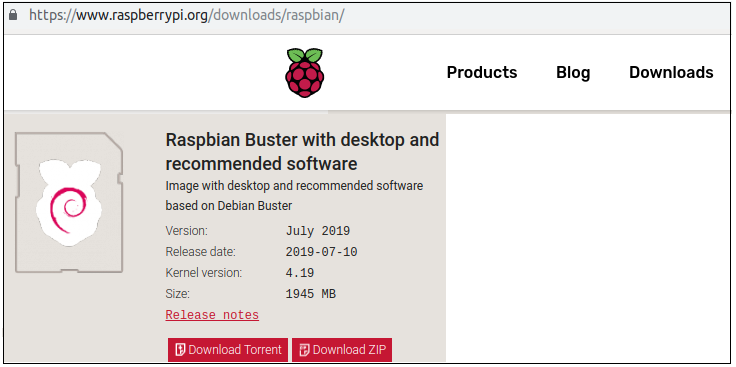
Task: Click the Raspbian Buster with desktop heading
Action: 302,152
